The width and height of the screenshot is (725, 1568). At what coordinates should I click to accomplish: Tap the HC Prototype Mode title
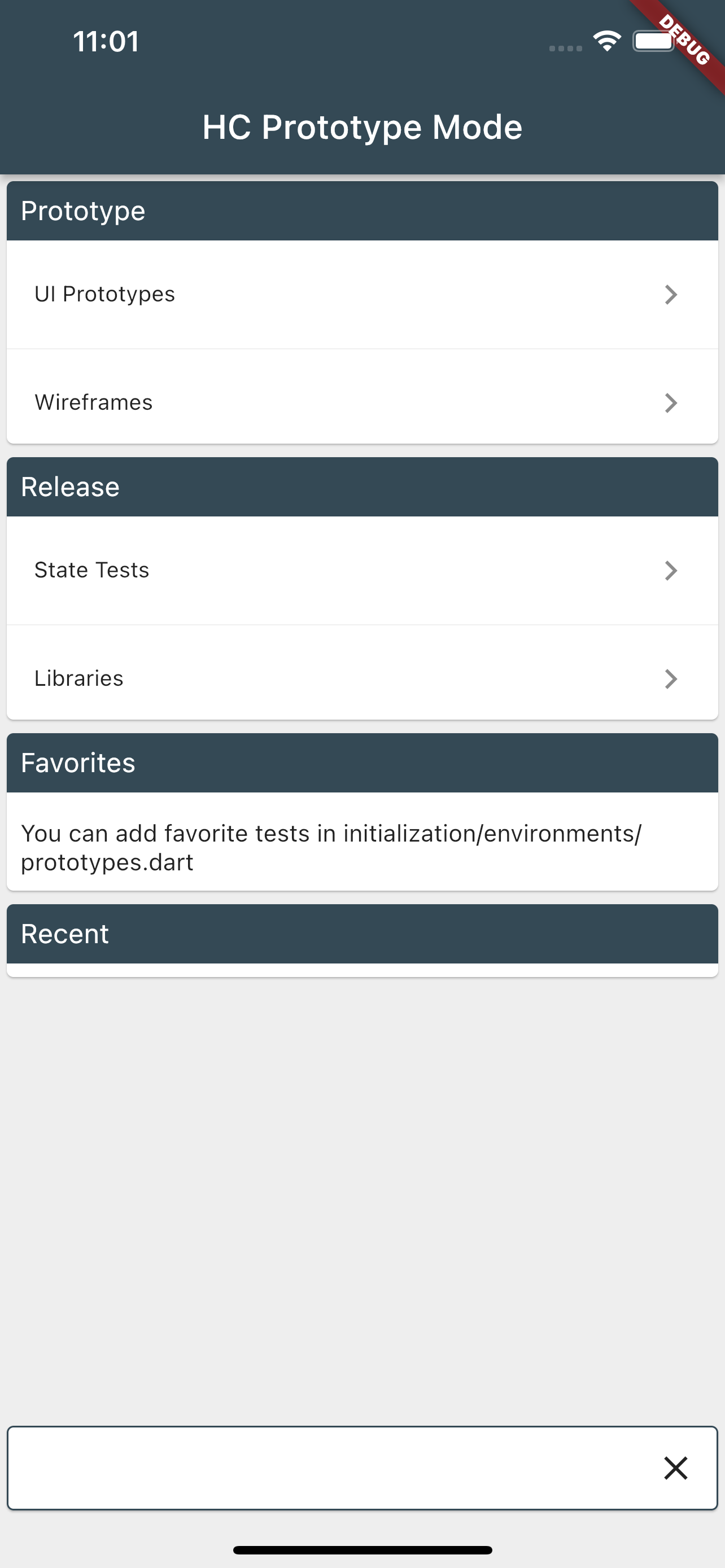click(x=362, y=127)
